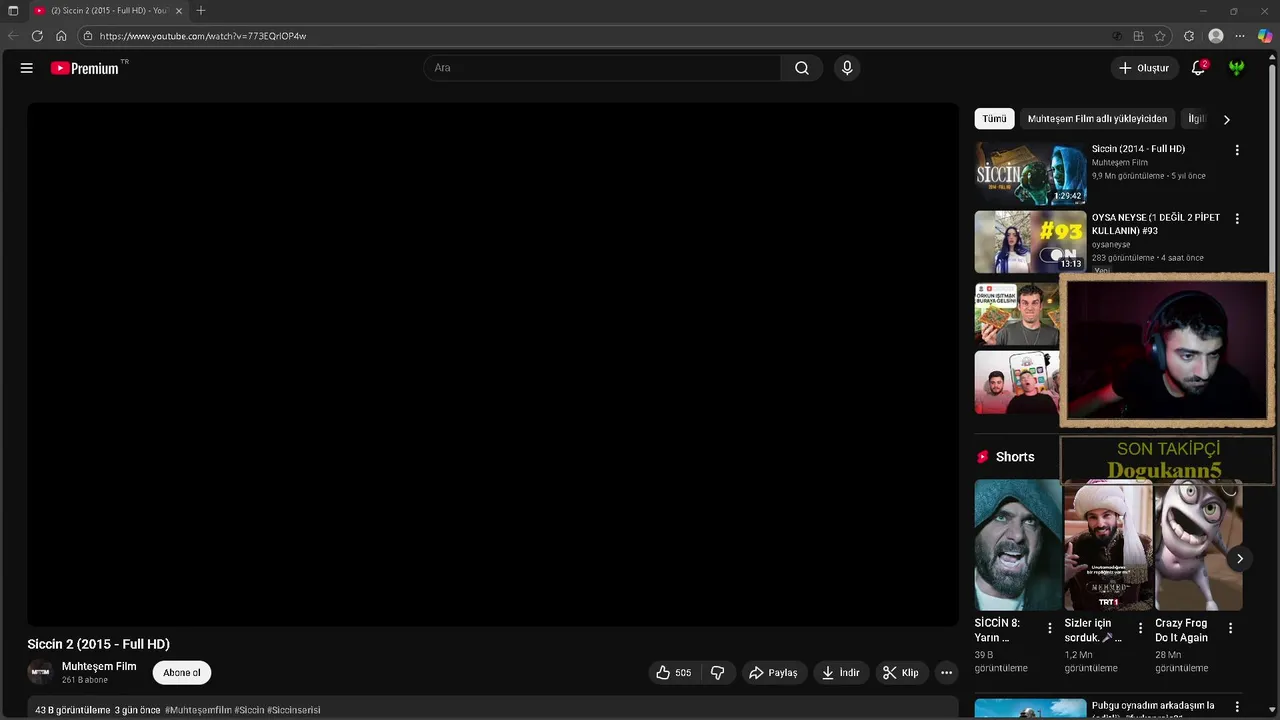This screenshot has height=720, width=1280.
Task: Click the #Siccinserisi hashtag
Action: tap(294, 710)
